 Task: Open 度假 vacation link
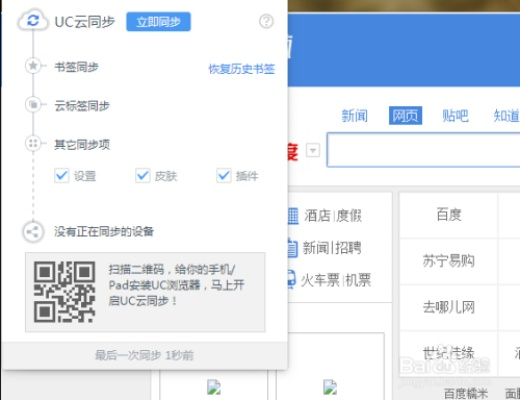349,216
